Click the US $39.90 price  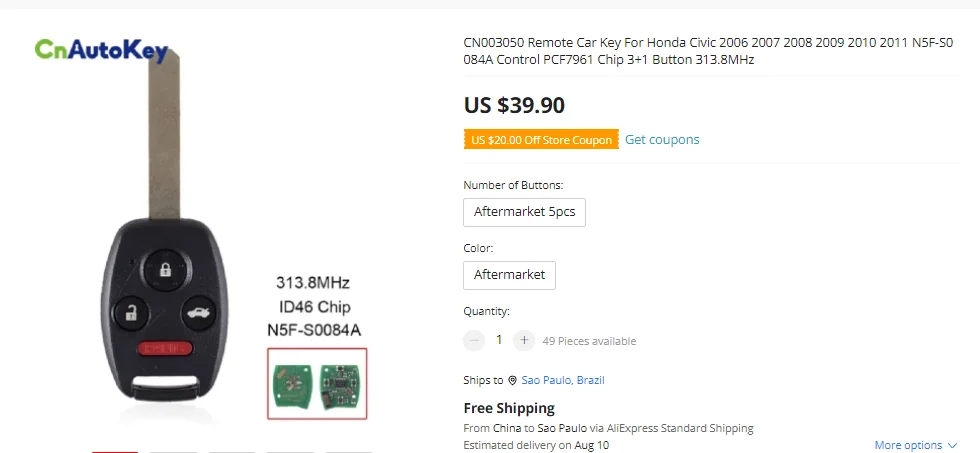tap(514, 105)
